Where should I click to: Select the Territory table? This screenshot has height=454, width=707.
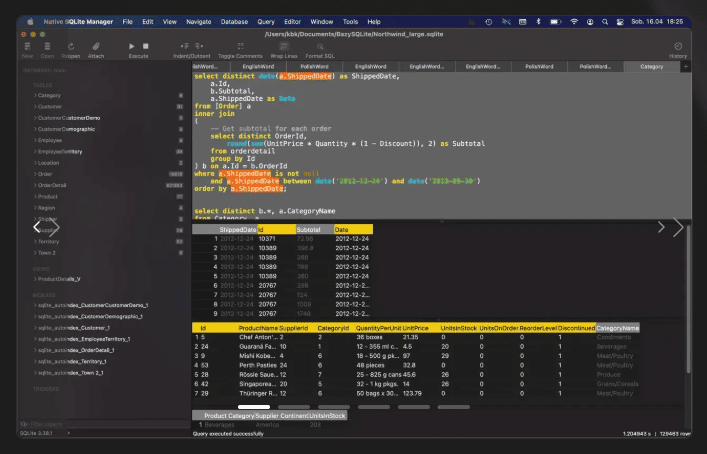[48, 242]
